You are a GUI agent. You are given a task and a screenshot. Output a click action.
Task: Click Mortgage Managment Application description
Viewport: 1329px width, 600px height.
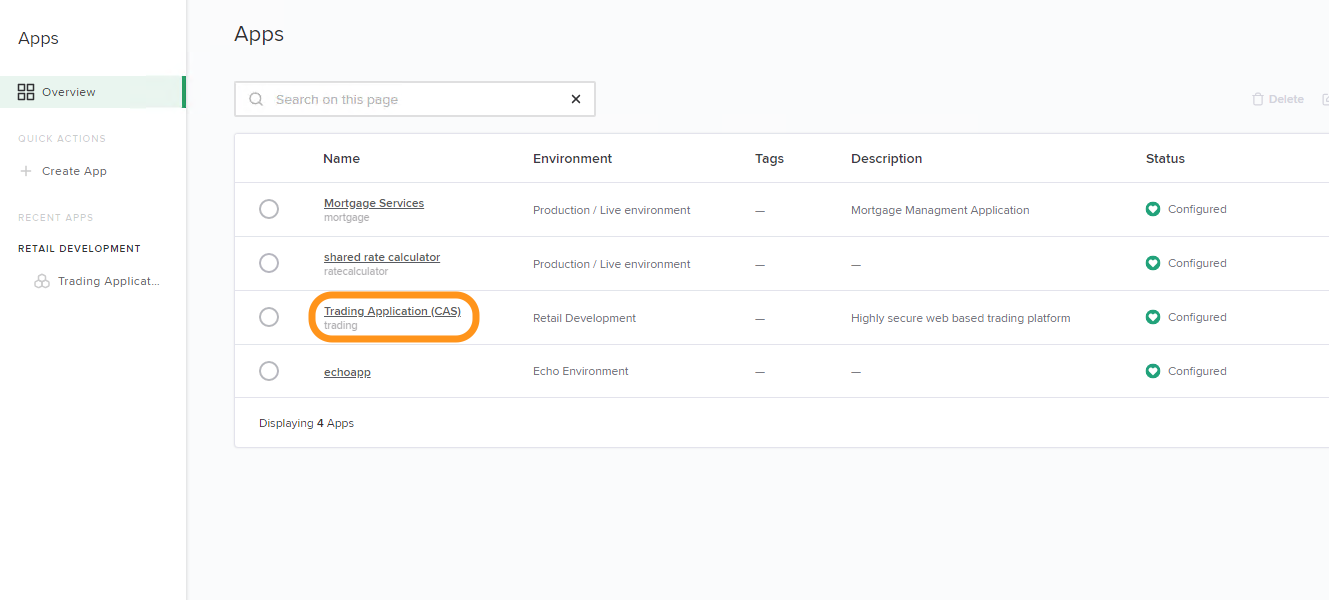(x=940, y=210)
